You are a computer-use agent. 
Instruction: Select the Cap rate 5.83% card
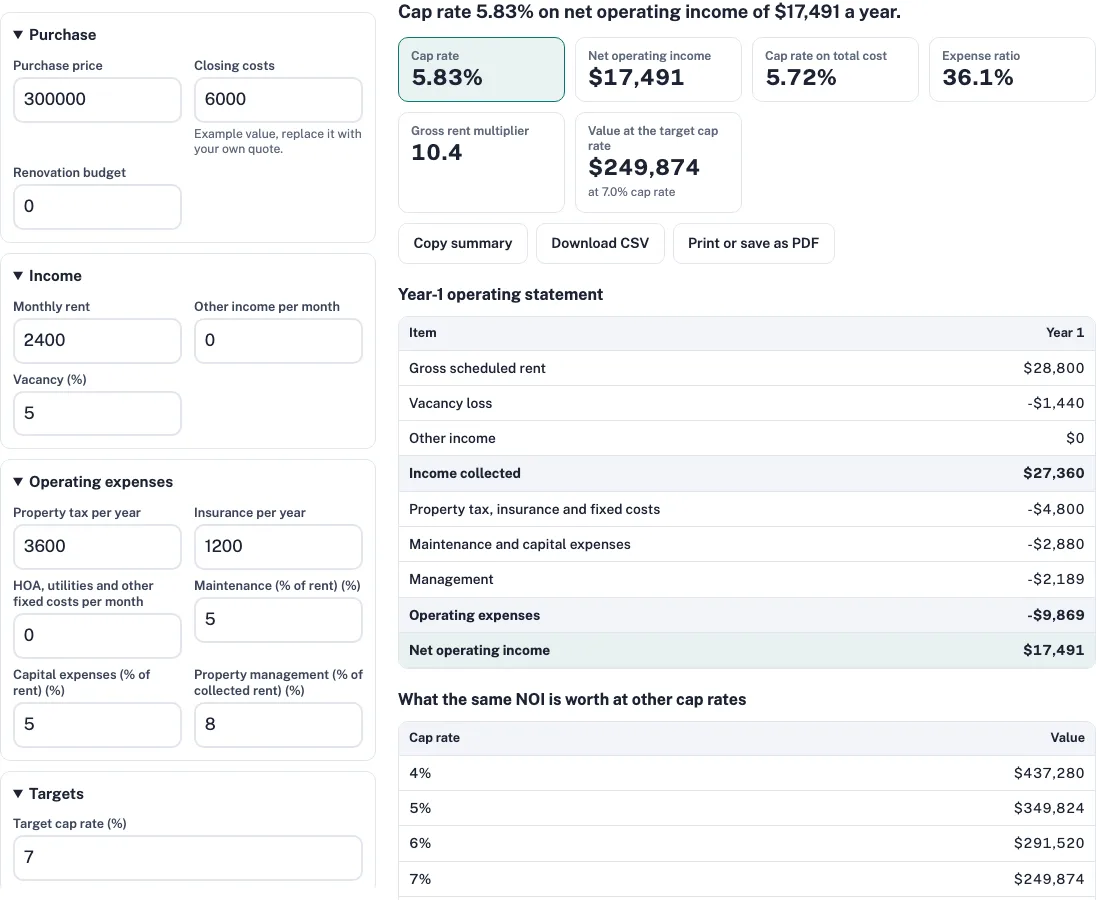point(482,69)
